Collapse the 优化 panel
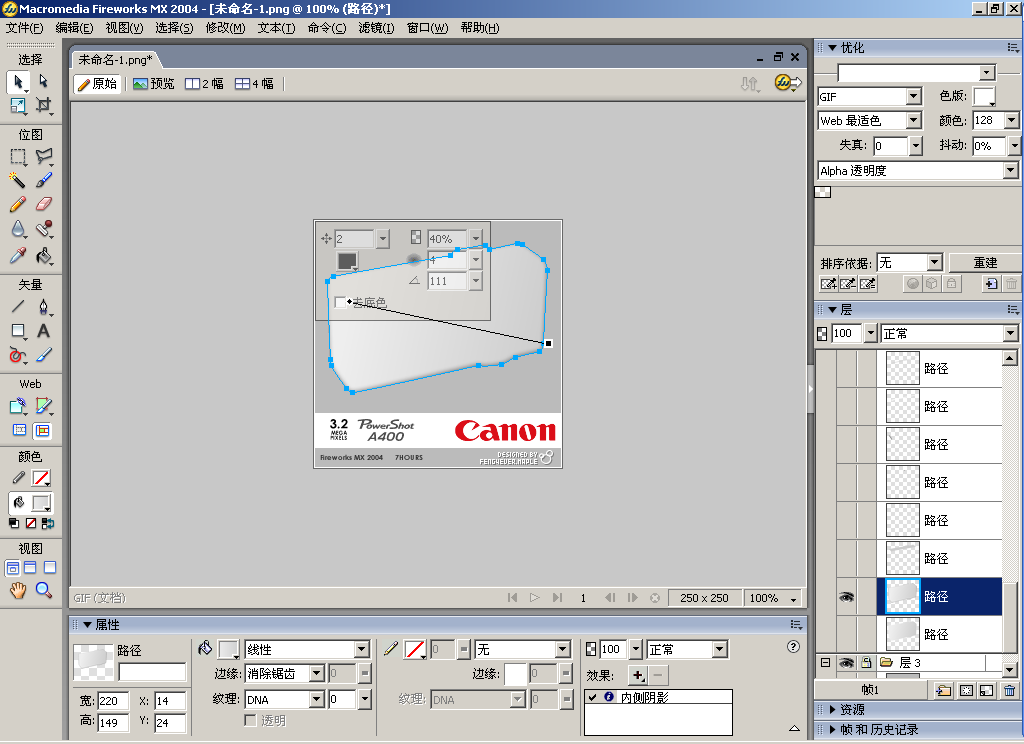 [x=833, y=48]
